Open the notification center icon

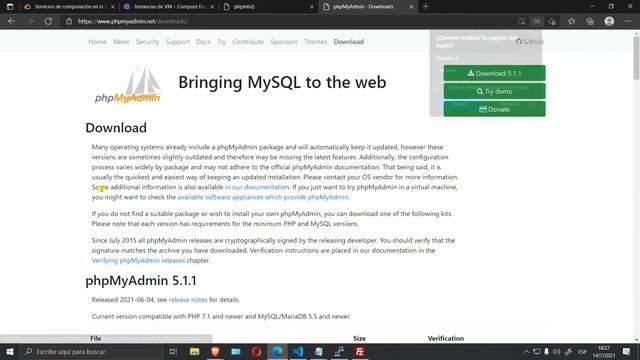click(x=627, y=351)
